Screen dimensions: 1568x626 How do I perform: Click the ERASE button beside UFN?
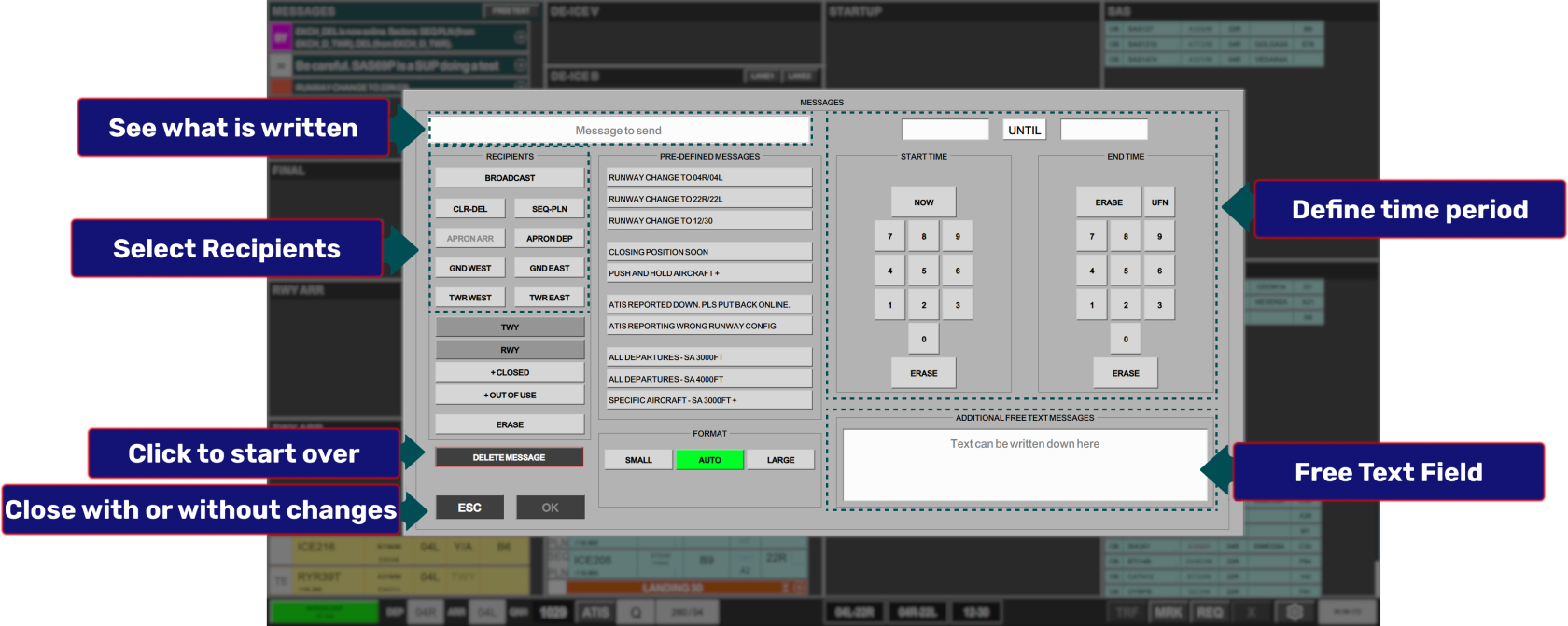click(1109, 202)
